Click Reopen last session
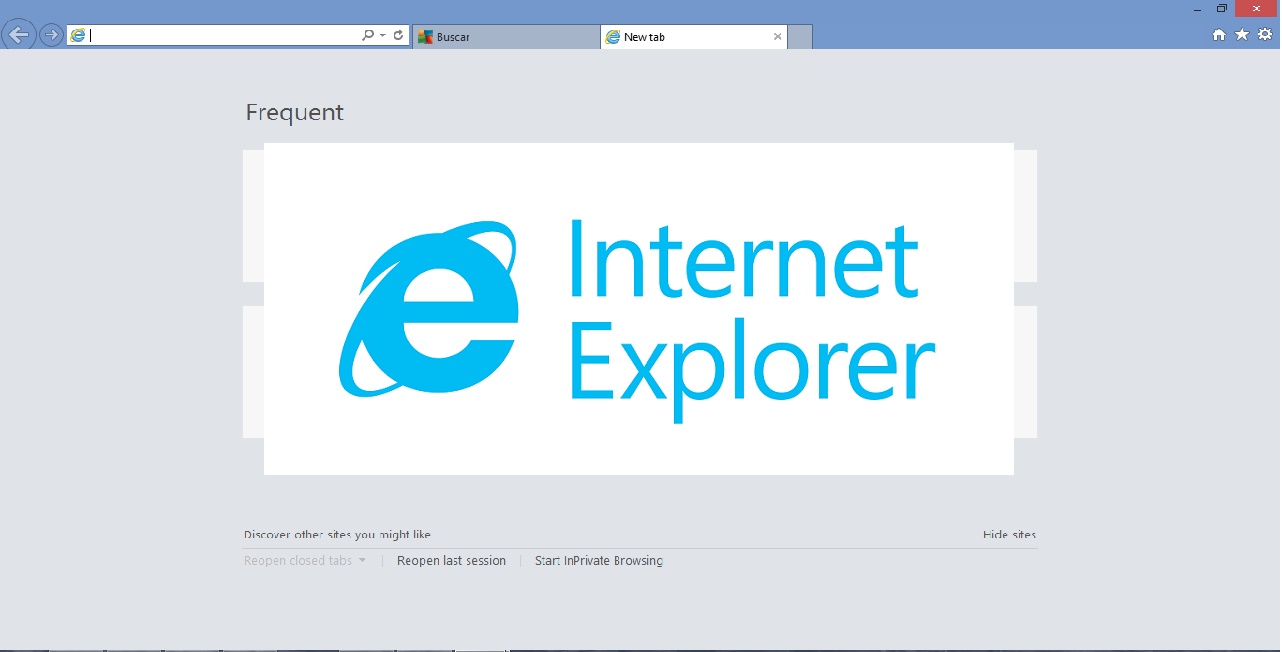Screen dimensions: 1282x652 [451, 561]
